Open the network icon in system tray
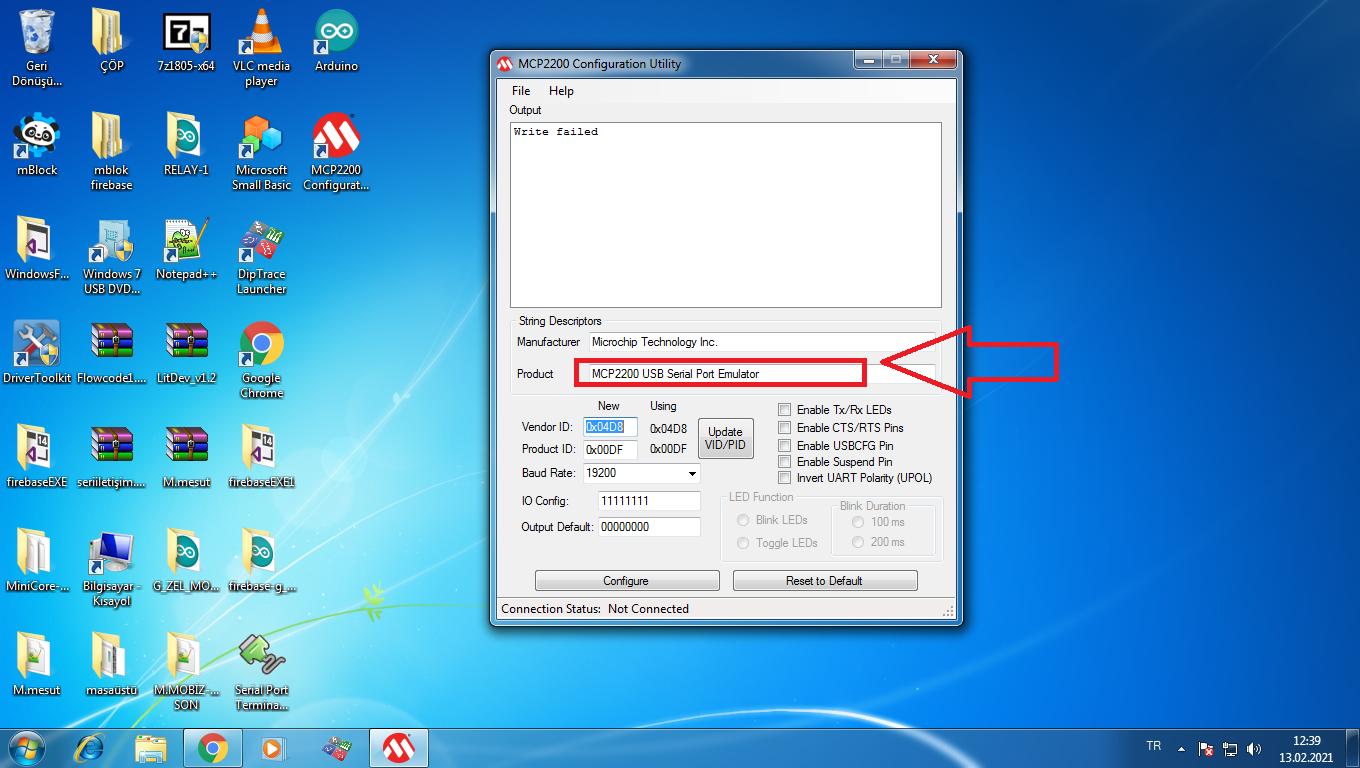The image size is (1360, 768). (x=1231, y=748)
